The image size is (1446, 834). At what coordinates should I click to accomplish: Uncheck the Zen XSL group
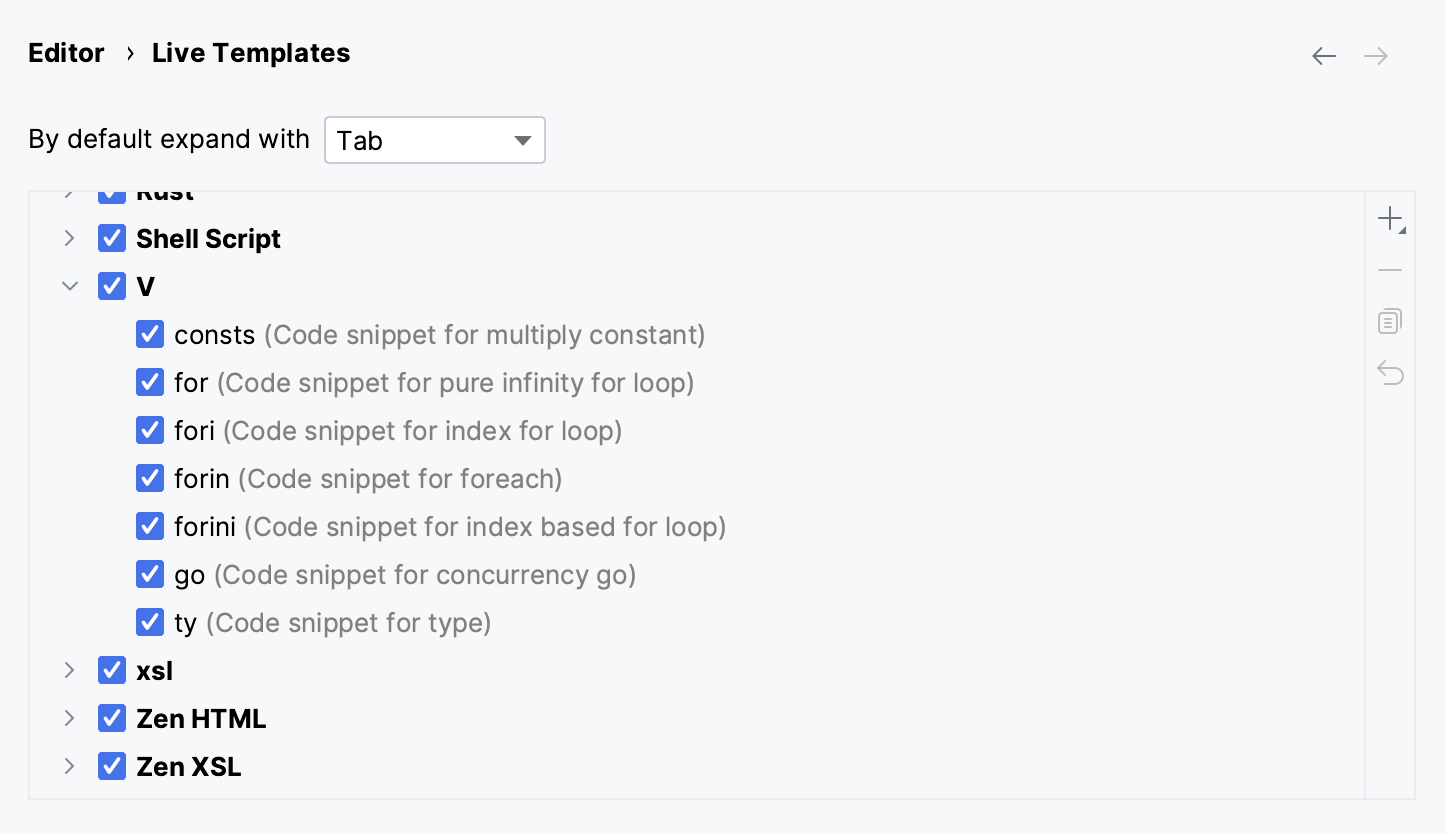tap(111, 766)
